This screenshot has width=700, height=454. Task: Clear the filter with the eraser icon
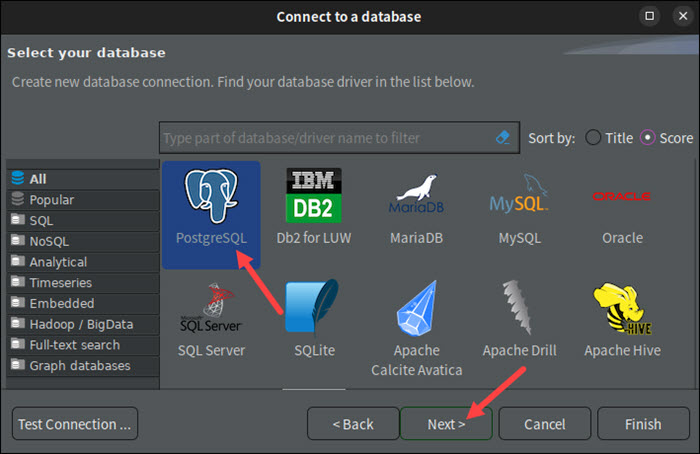click(503, 137)
